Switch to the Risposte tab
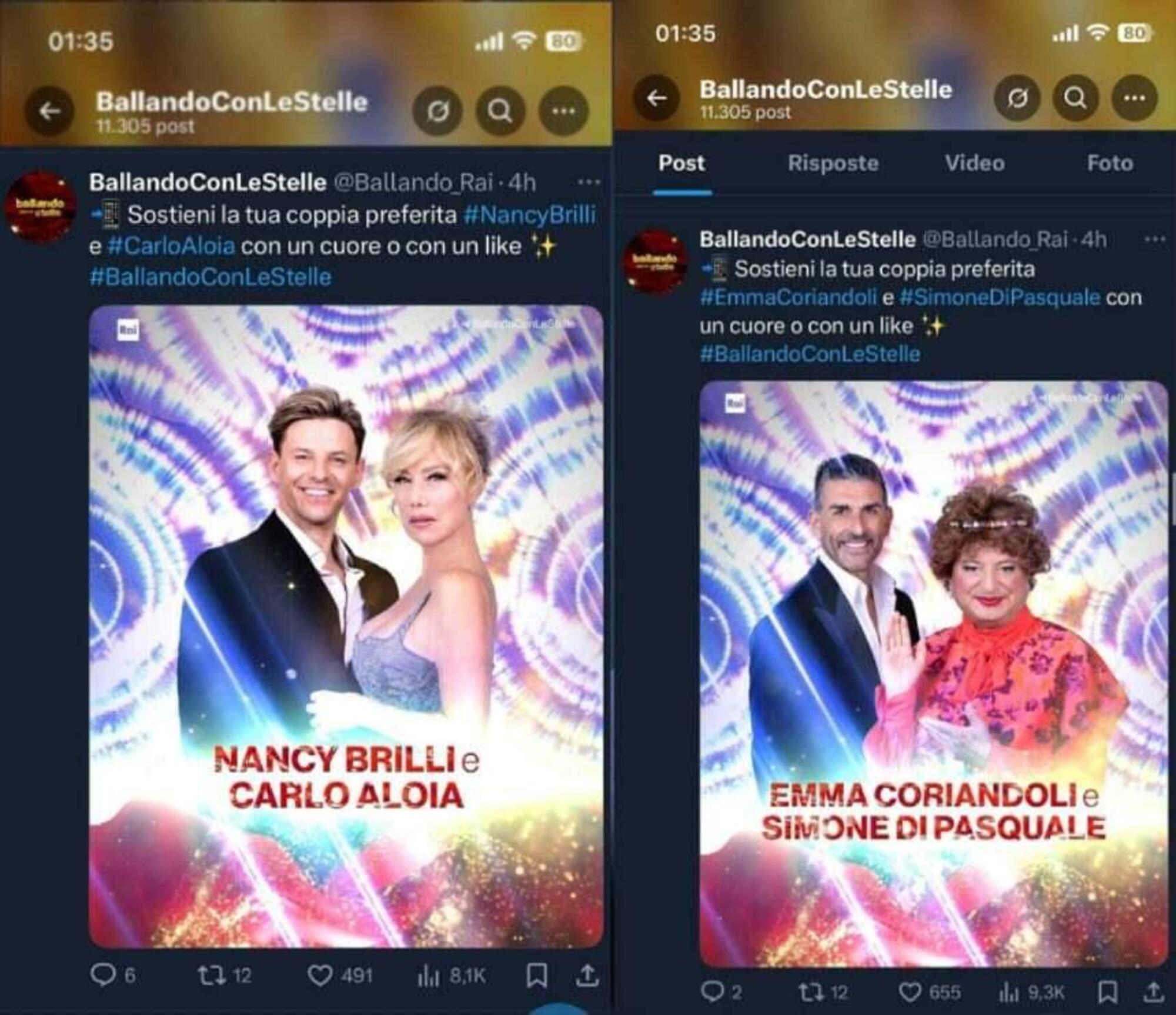The height and width of the screenshot is (1015, 1176). [833, 163]
